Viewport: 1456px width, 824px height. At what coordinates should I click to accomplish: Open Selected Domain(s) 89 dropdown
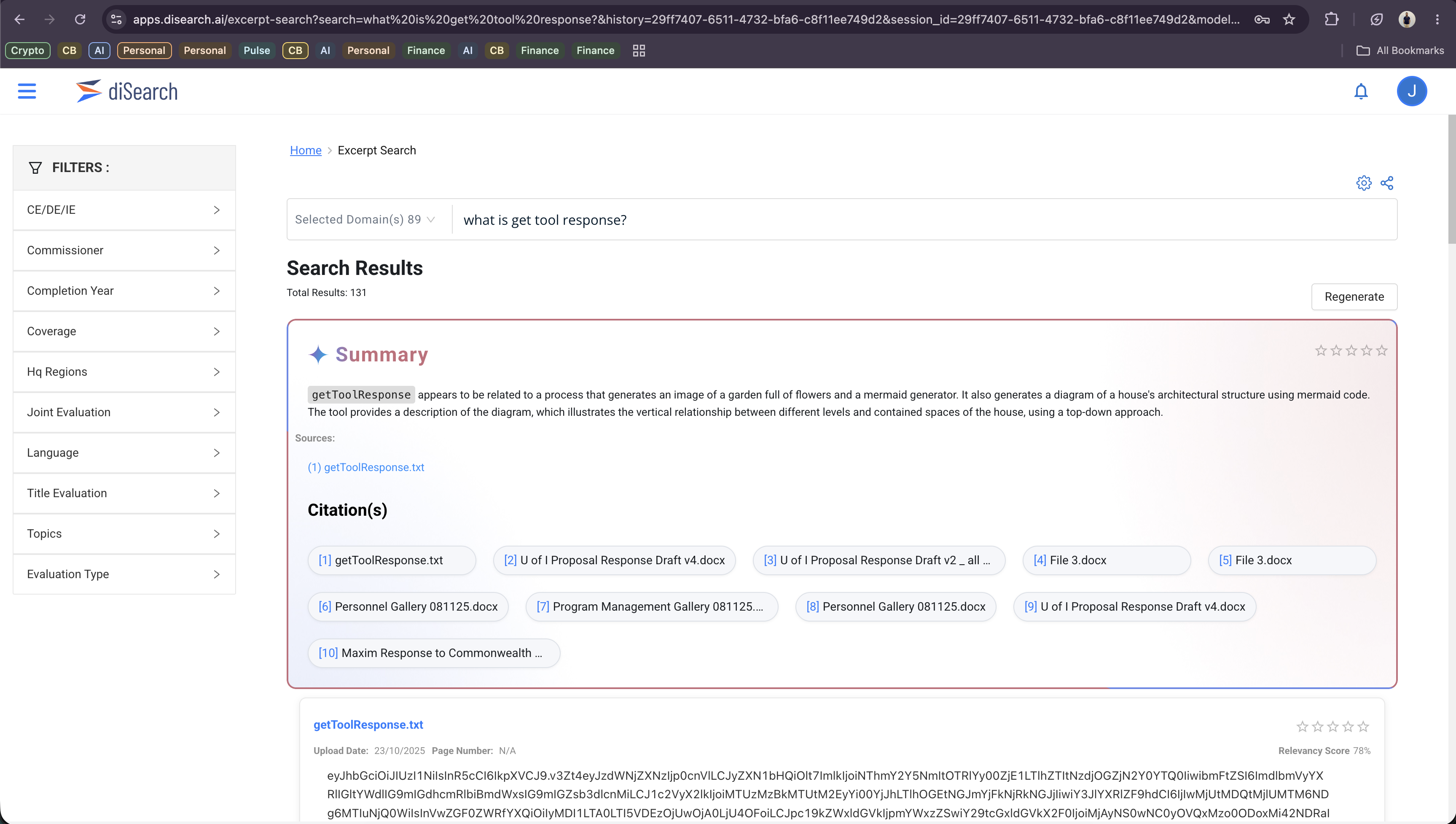[365, 220]
